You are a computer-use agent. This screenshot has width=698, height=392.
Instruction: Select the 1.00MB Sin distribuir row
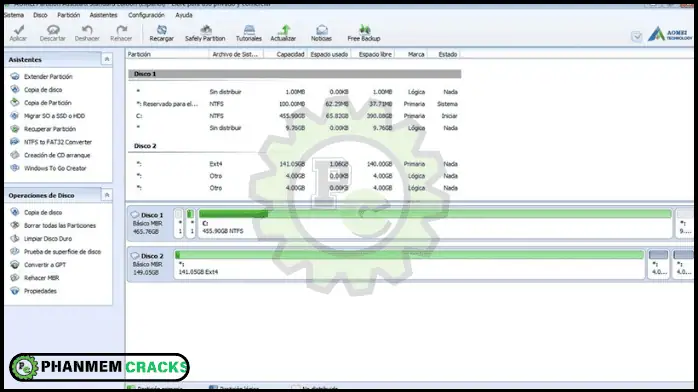click(x=295, y=92)
